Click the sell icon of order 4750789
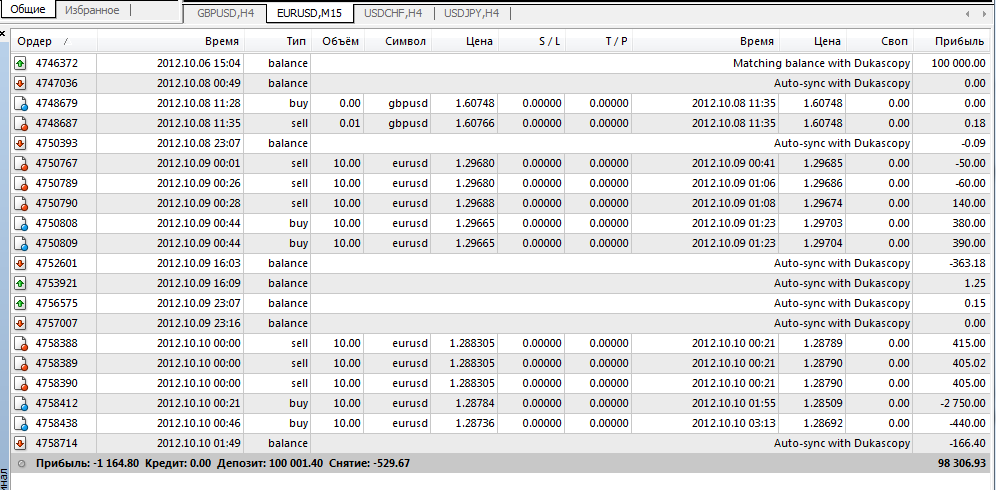This screenshot has height=490, width=996. [x=21, y=184]
